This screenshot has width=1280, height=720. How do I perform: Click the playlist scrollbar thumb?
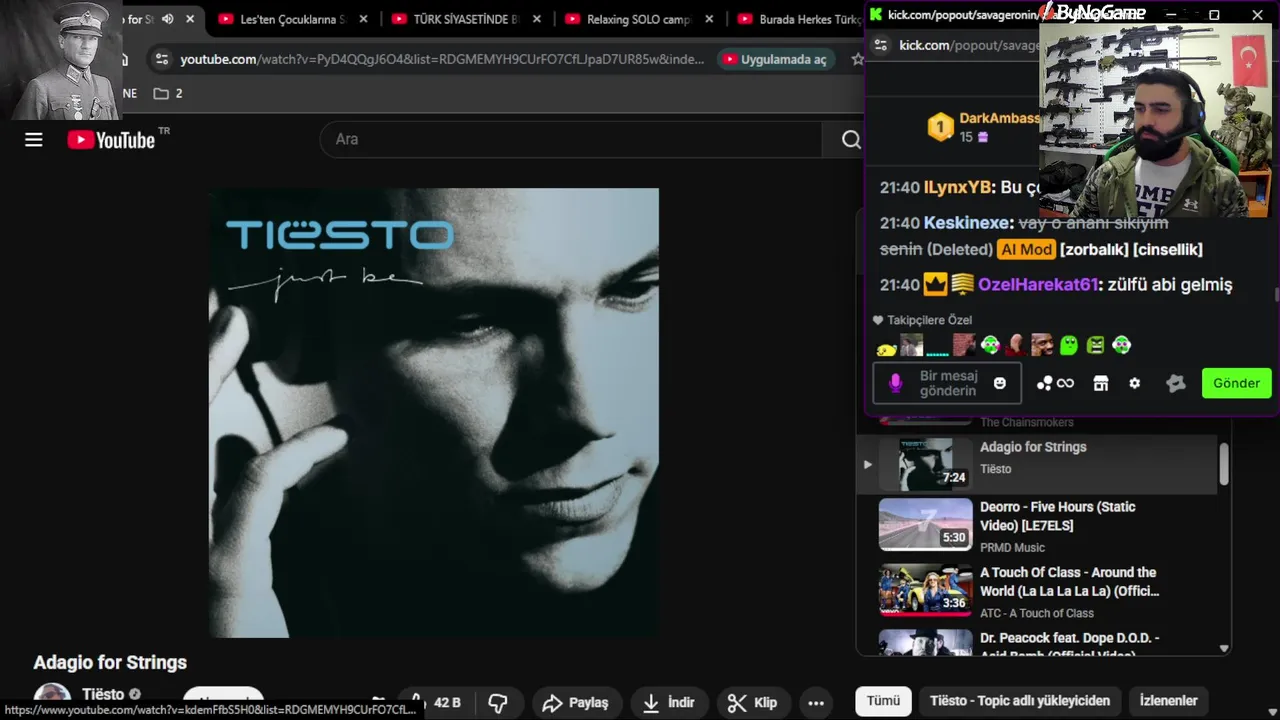click(x=1224, y=462)
